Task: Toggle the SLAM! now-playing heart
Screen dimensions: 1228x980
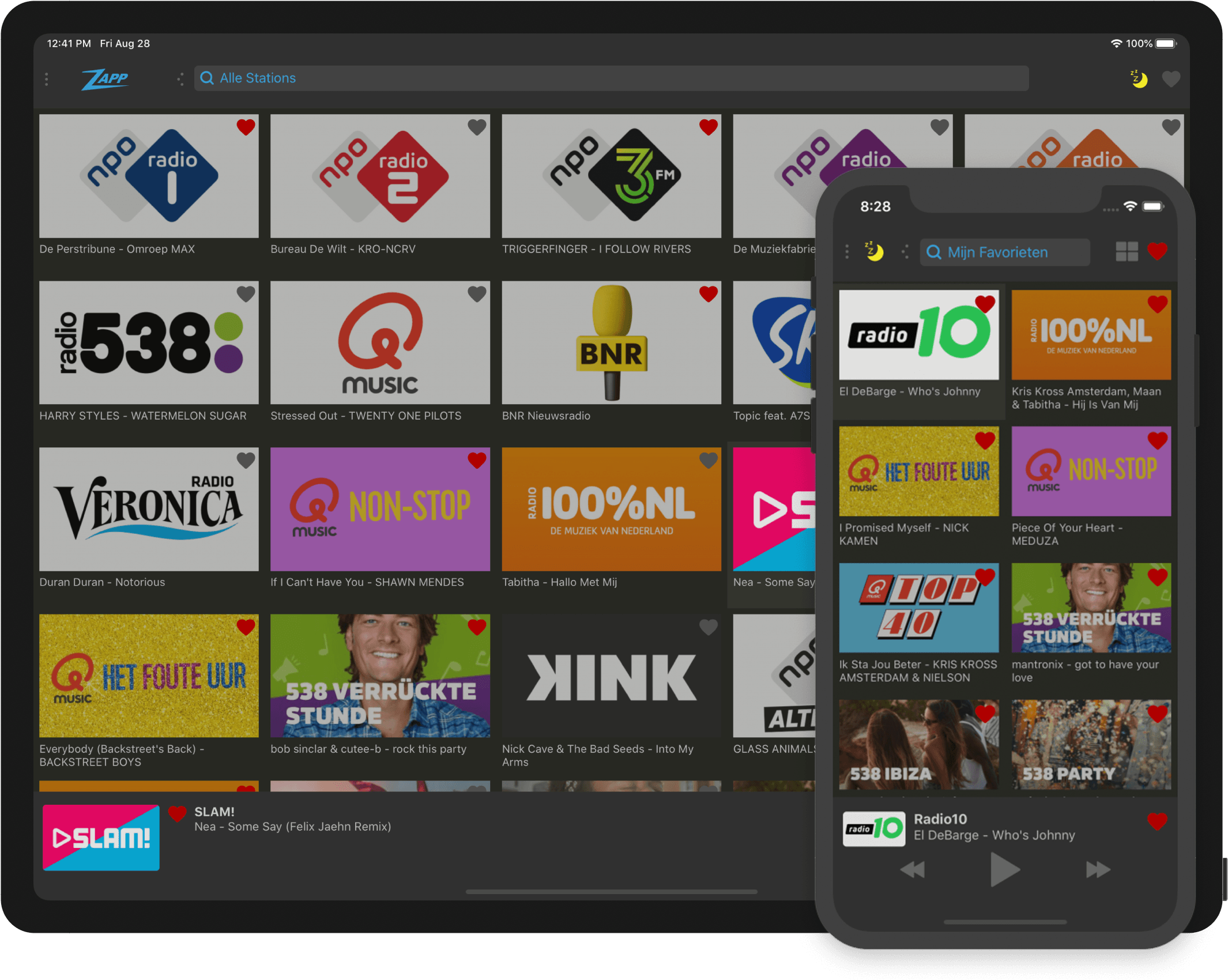Action: (177, 813)
